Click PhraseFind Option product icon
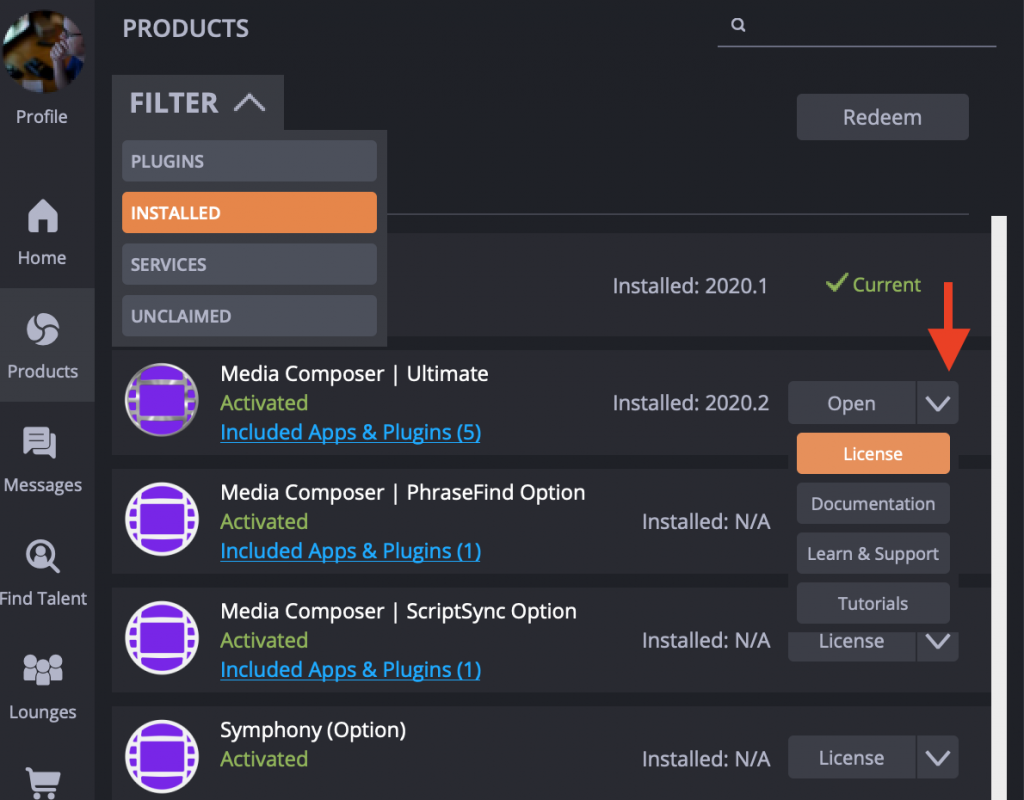 pyautogui.click(x=162, y=519)
